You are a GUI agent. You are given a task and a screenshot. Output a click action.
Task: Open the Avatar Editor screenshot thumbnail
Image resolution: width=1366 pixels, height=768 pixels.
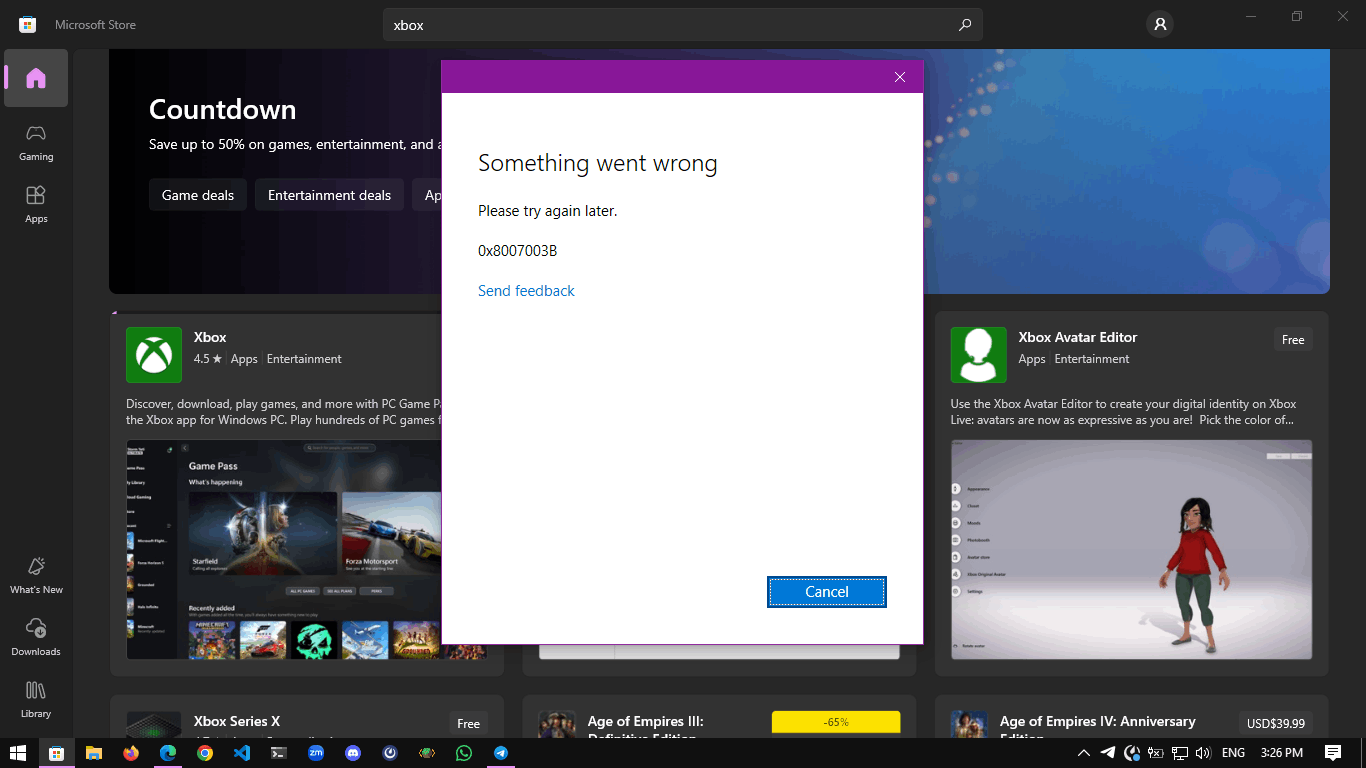click(1131, 550)
